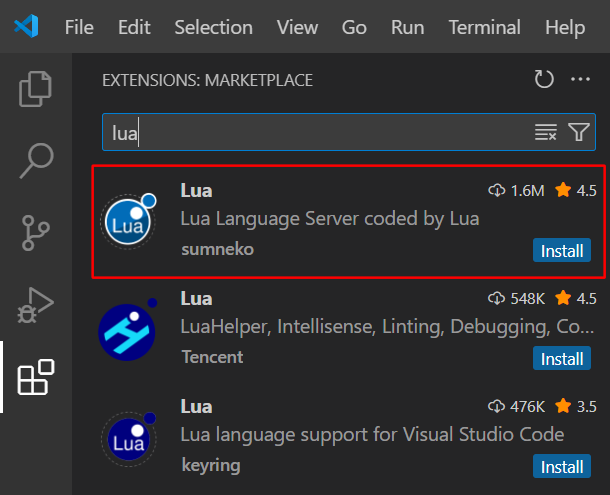Open the Source Control view
Screen dimensions: 610x495
point(35,233)
